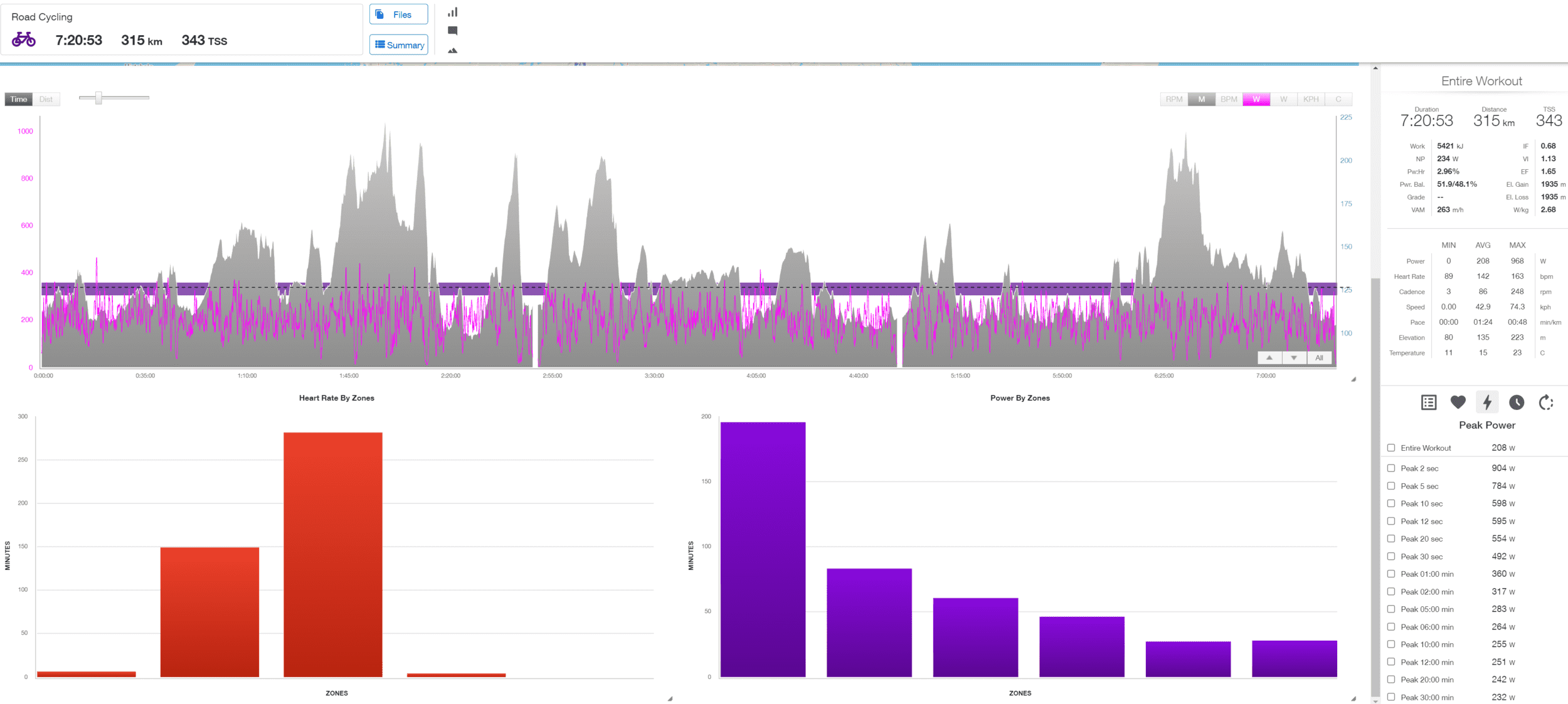This screenshot has width=1568, height=704.
Task: Toggle the KPH speed channel
Action: [1311, 99]
